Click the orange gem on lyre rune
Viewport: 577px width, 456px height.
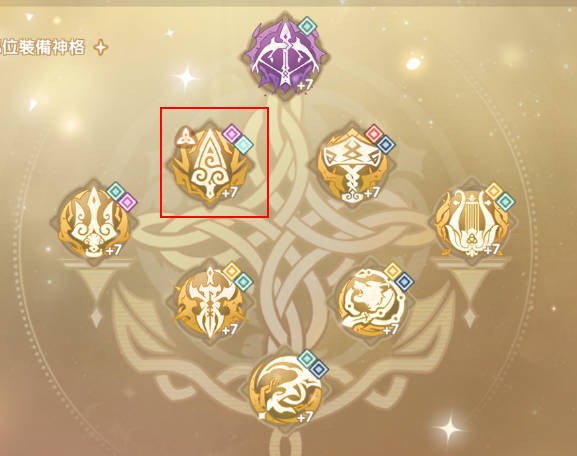493,191
